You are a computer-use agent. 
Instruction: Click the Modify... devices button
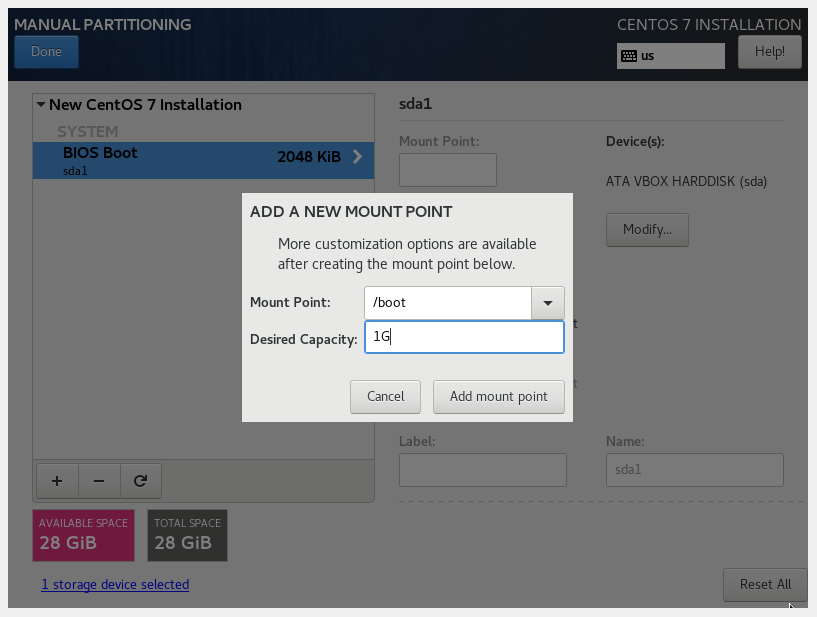[646, 229]
